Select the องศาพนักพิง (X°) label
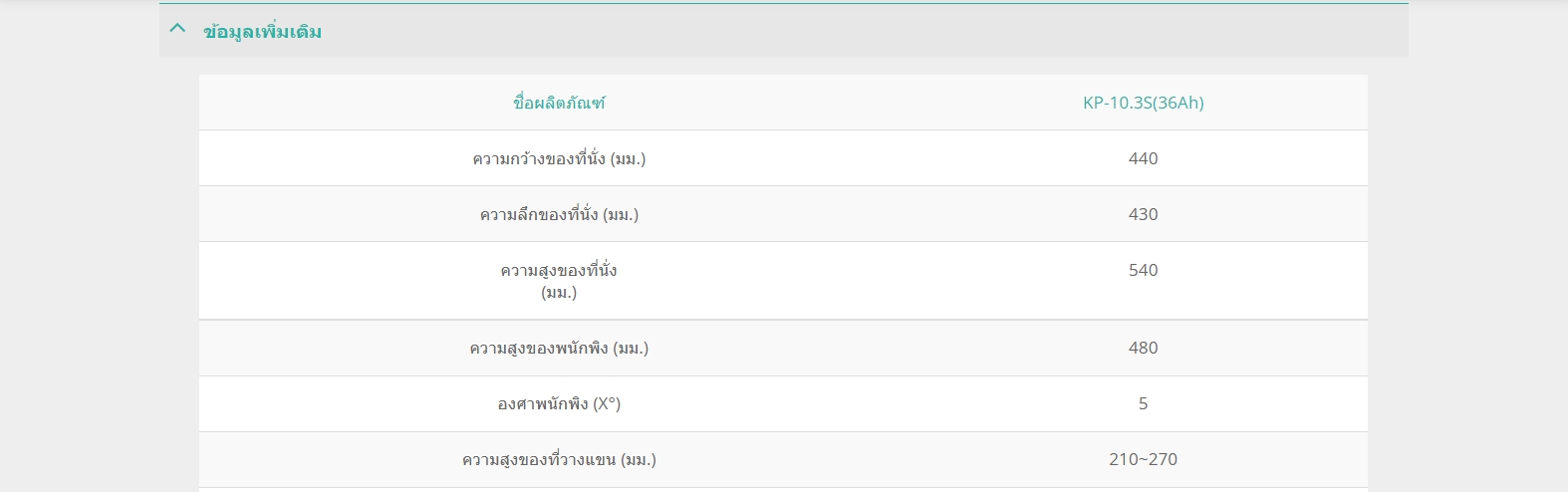Image resolution: width=1568 pixels, height=492 pixels. coord(559,403)
